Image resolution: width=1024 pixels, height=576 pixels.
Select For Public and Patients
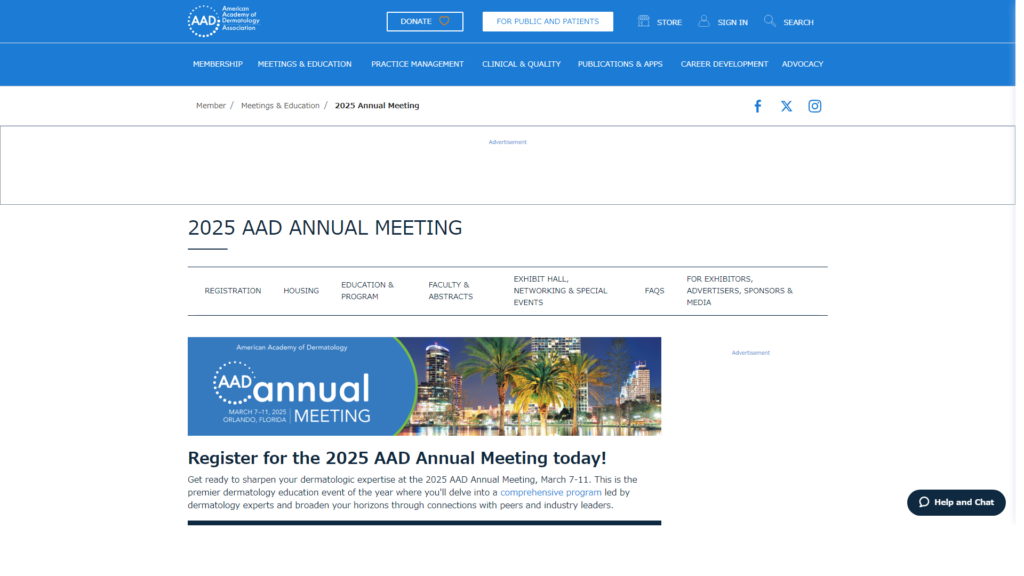(547, 21)
